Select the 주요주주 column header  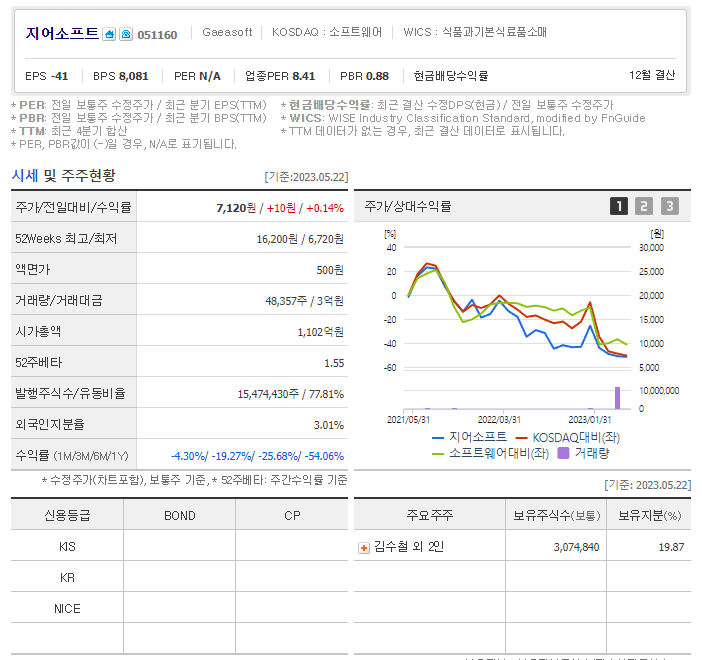pyautogui.click(x=429, y=515)
